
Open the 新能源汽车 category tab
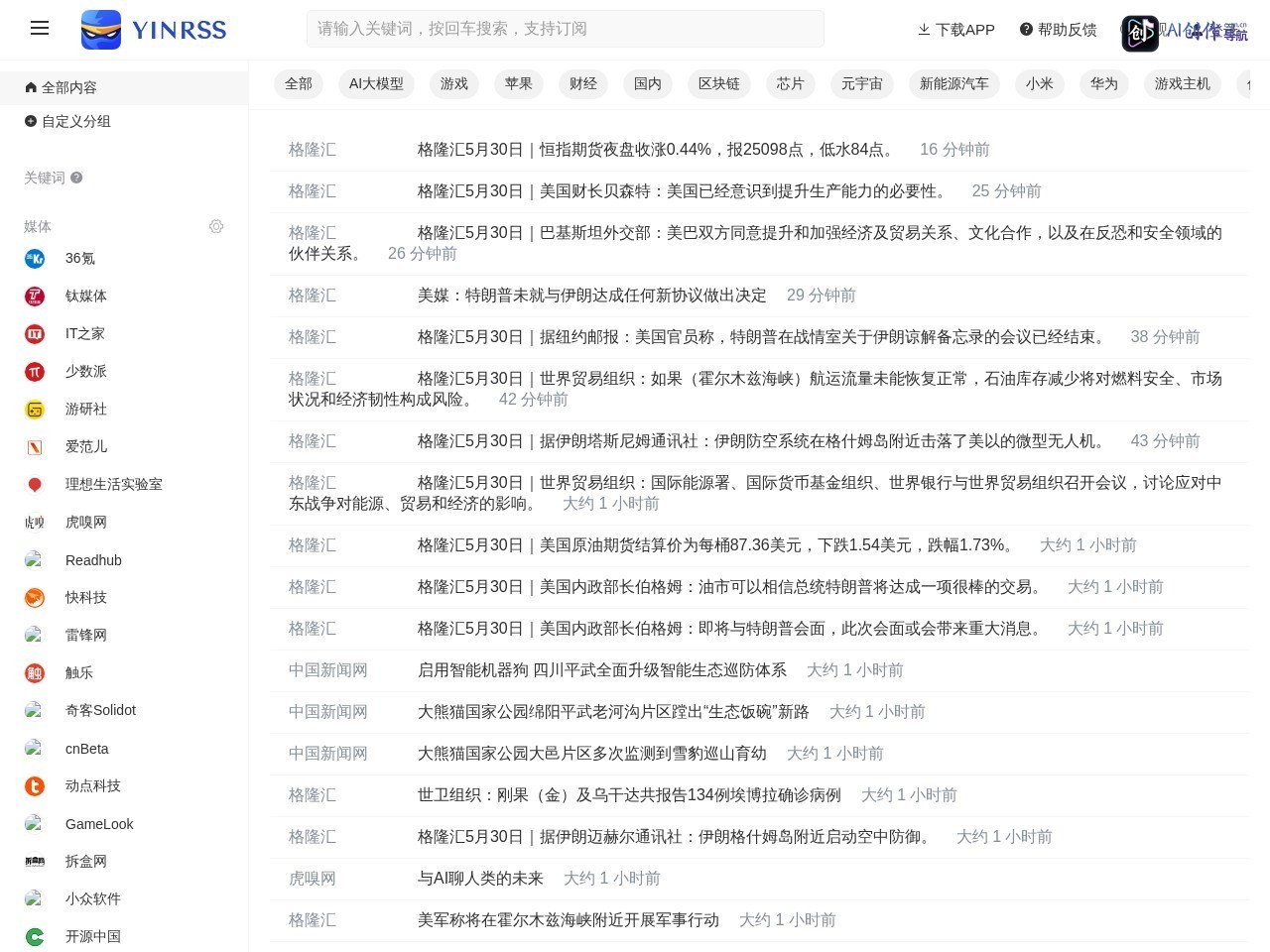pos(954,84)
